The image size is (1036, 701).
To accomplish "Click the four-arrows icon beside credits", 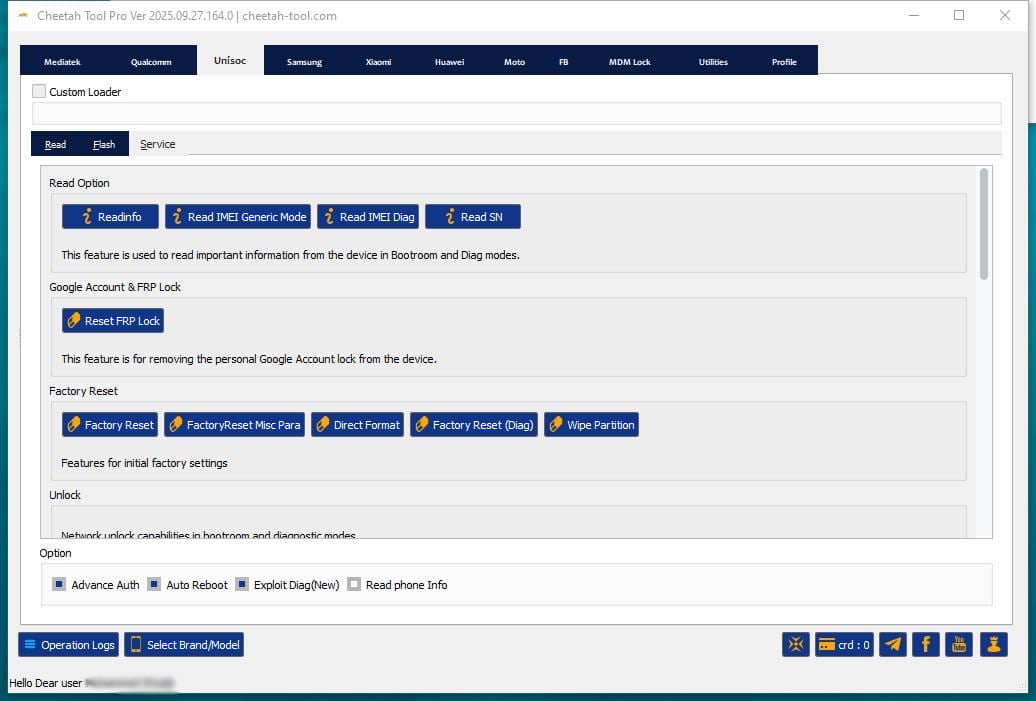I will (x=796, y=645).
